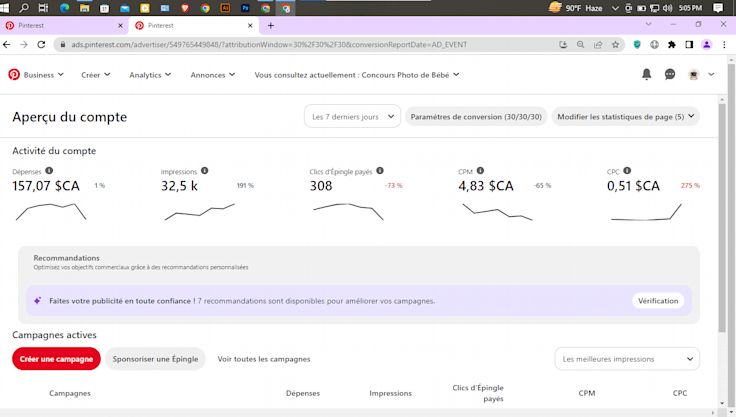This screenshot has height=417, width=736.
Task: Click the page vertical scrollbar thumb
Action: 722,218
